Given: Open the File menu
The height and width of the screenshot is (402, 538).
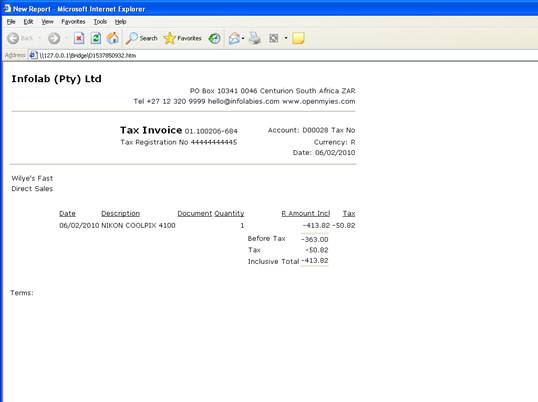Looking at the screenshot, I should (x=11, y=22).
